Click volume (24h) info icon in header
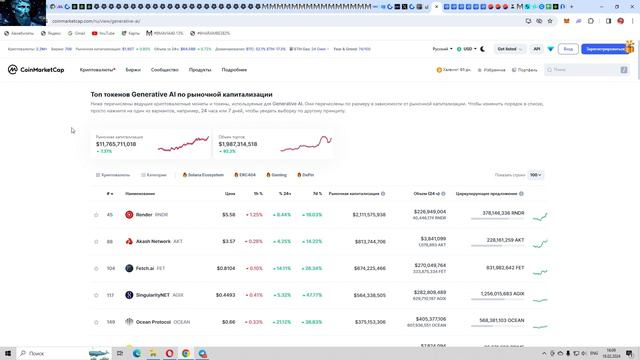This screenshot has width=640, height=360. pos(443,194)
